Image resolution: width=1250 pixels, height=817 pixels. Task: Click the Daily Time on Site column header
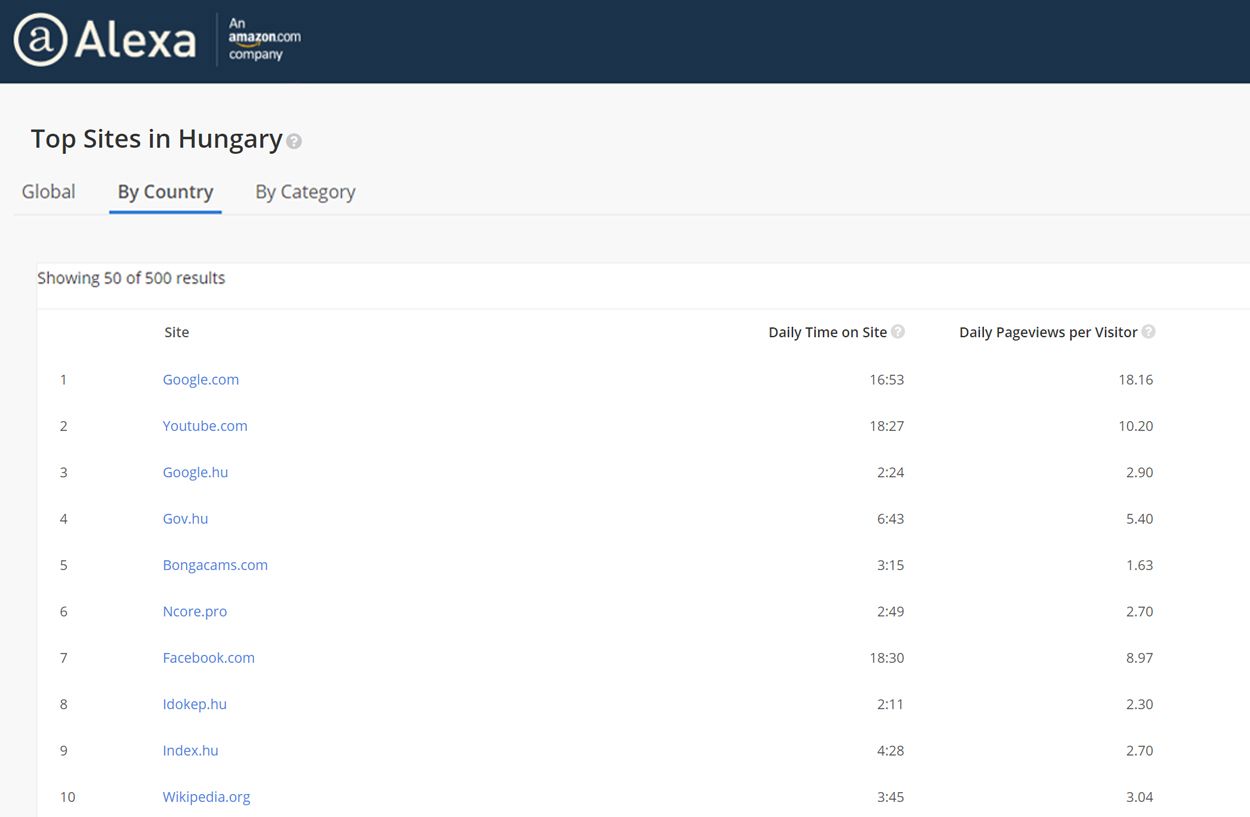click(827, 333)
